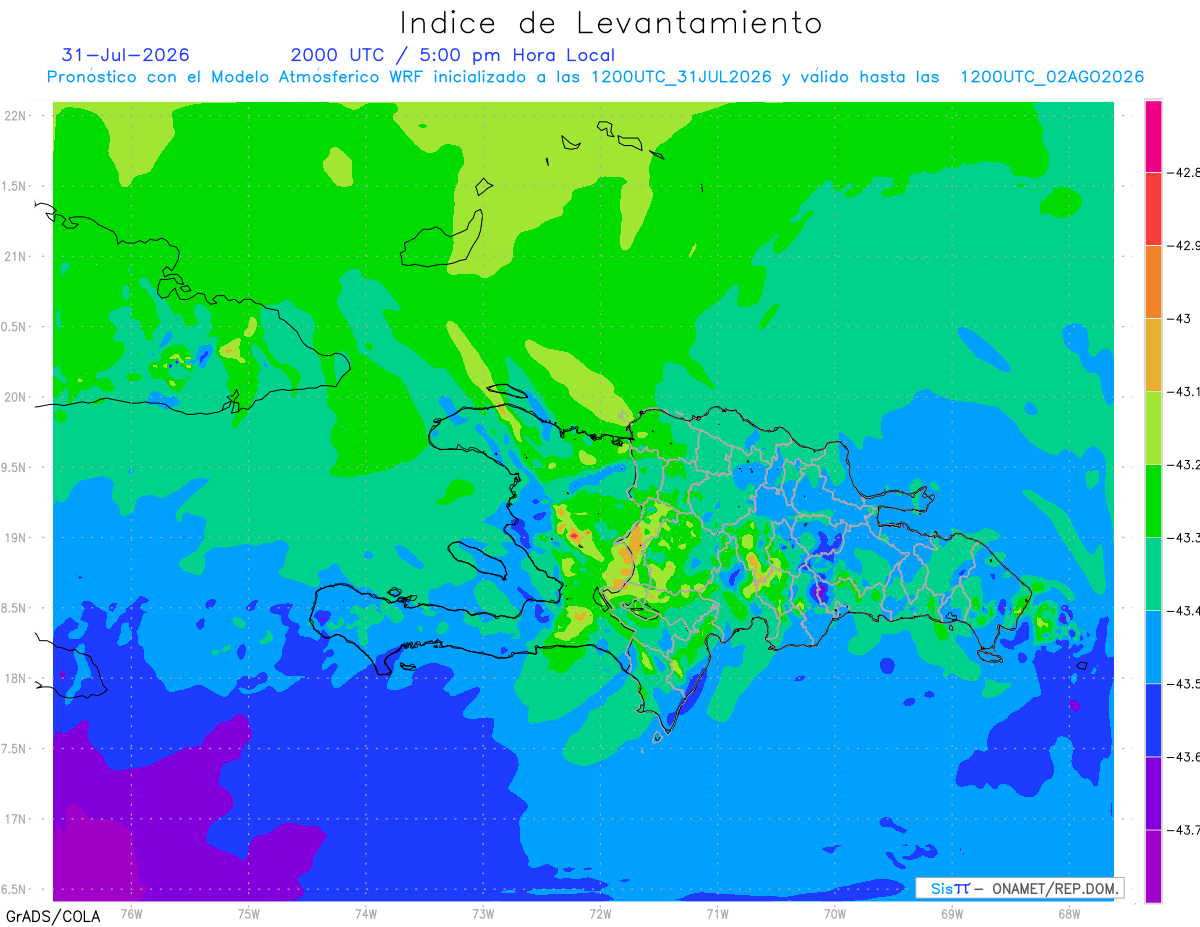Click the longitude label "68W"
This screenshot has height=927, width=1200.
1068,913
